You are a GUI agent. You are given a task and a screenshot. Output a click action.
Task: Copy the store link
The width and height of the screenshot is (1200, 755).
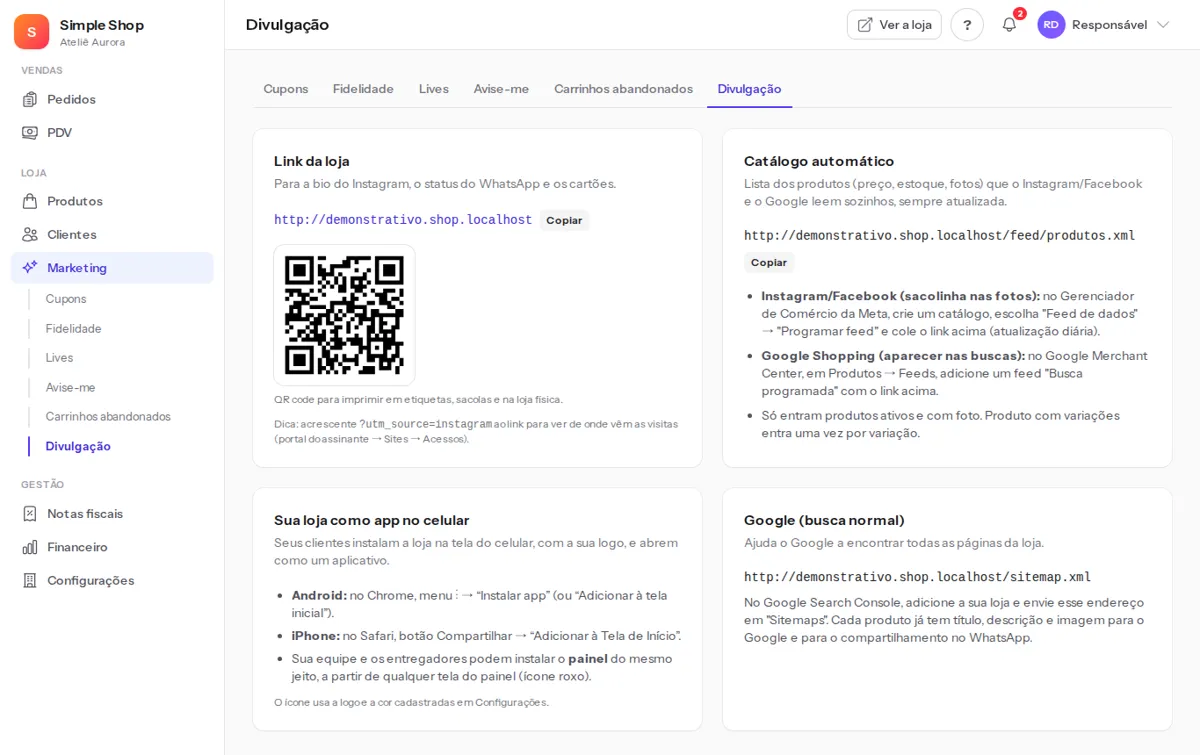[x=564, y=220]
